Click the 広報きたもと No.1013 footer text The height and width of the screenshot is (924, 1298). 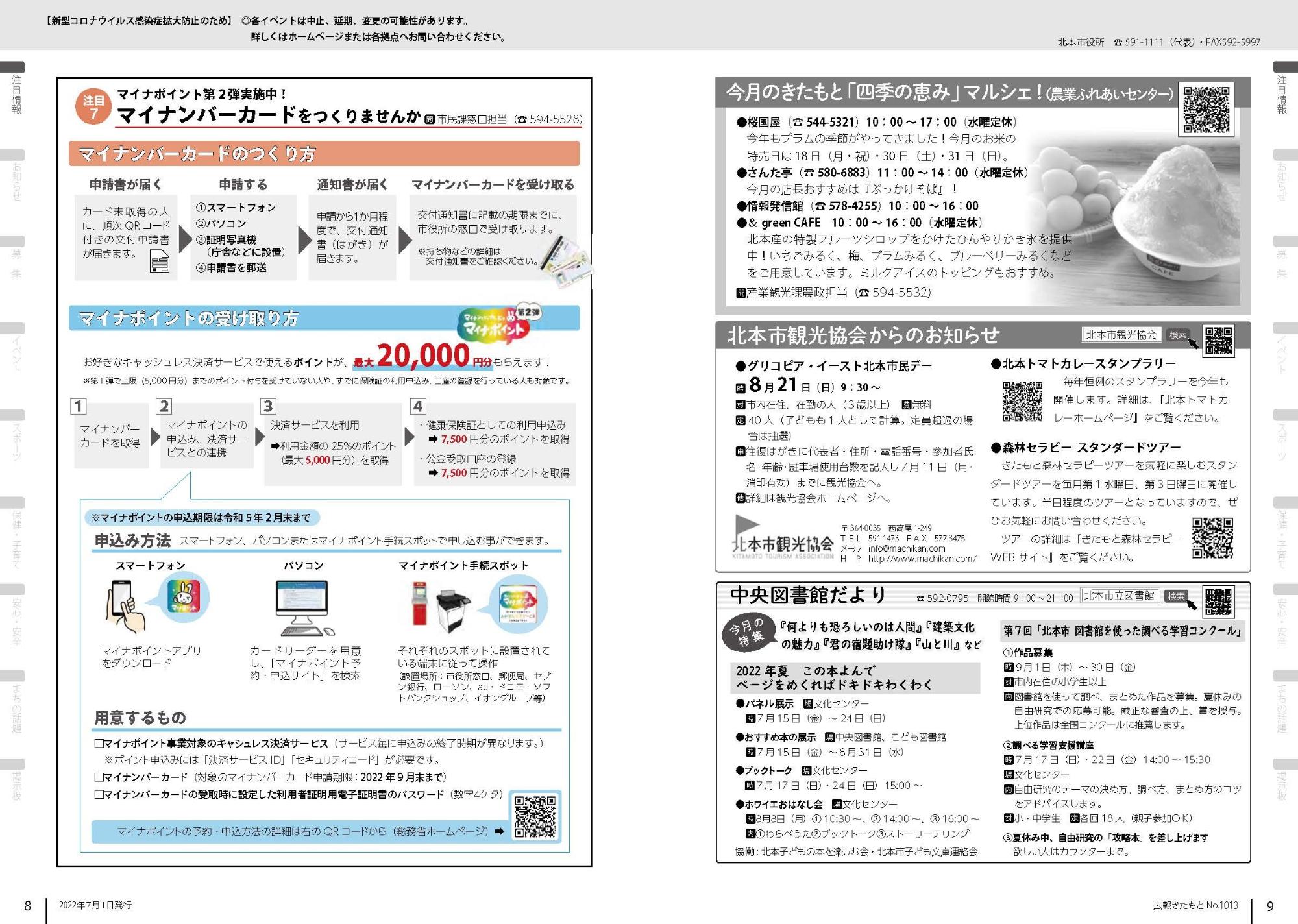[x=1195, y=905]
